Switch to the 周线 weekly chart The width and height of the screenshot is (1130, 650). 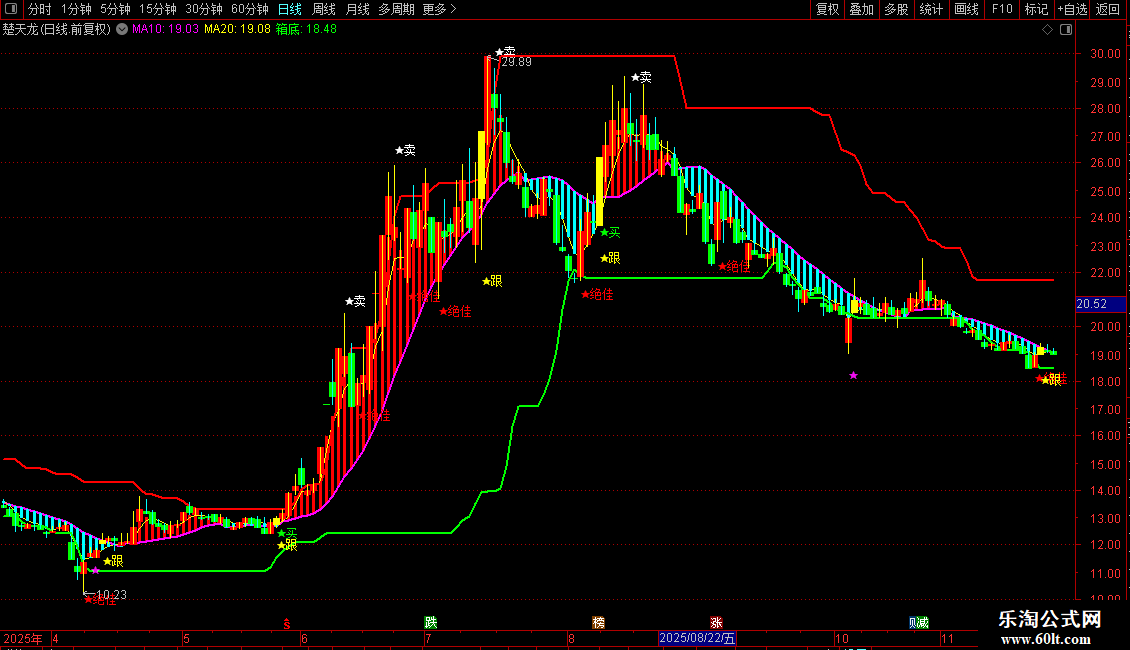(324, 9)
